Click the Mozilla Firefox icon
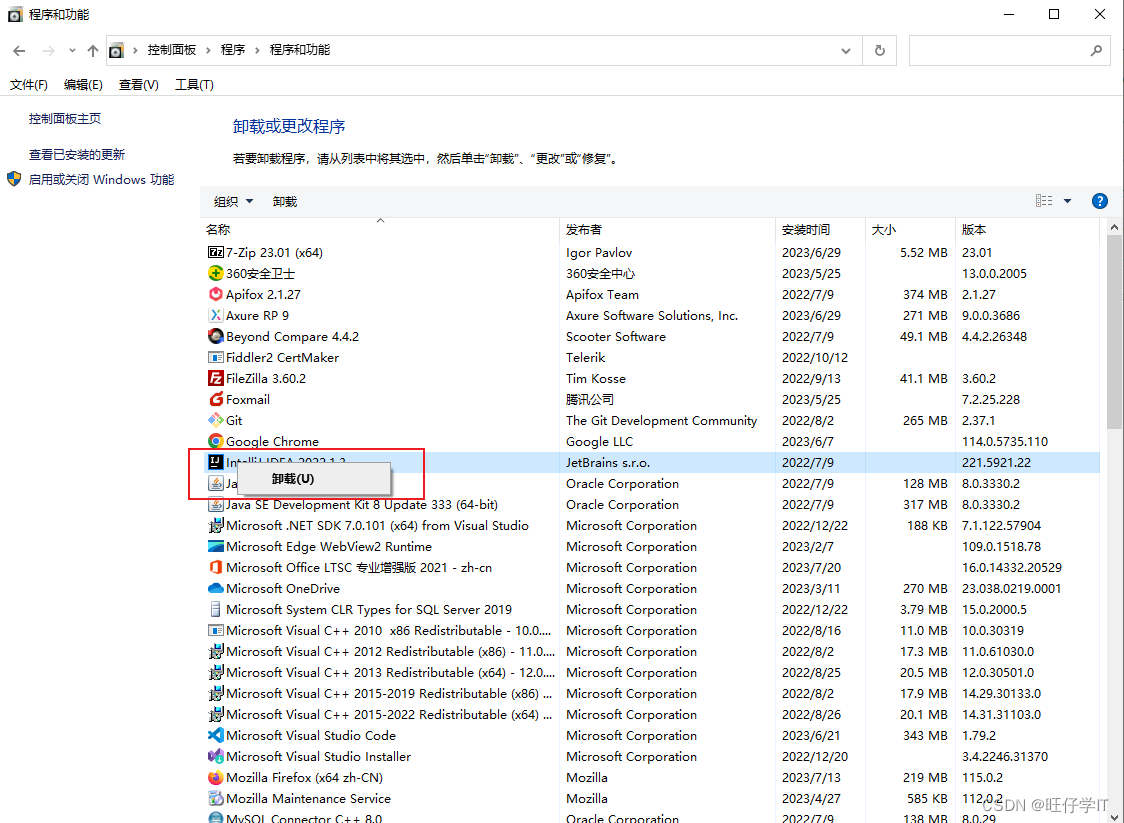The width and height of the screenshot is (1124, 823). coord(215,777)
